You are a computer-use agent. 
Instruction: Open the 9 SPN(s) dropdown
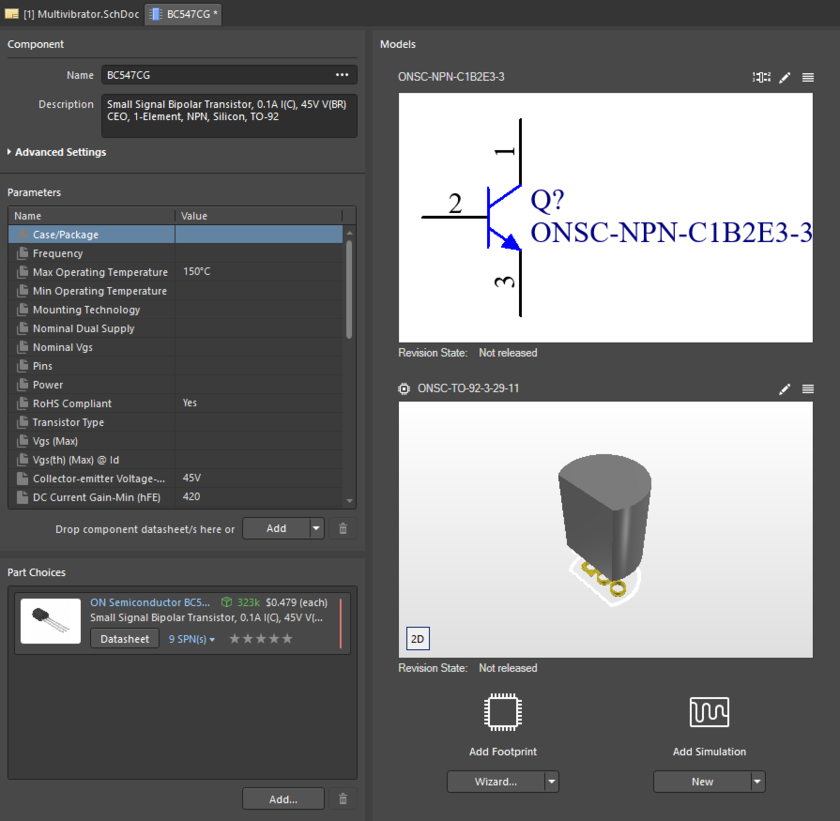[x=191, y=638]
